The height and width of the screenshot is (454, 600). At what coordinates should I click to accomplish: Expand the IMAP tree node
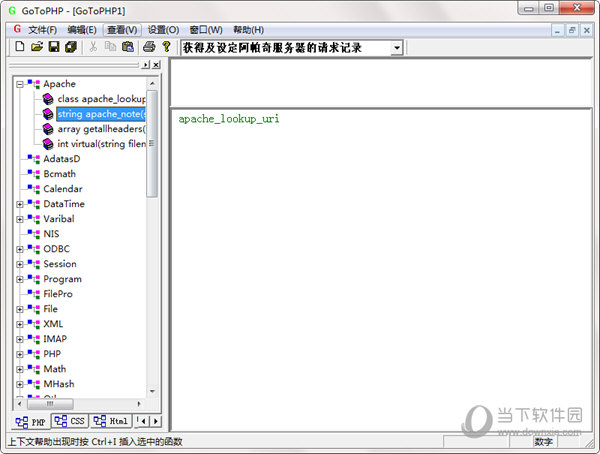pos(20,340)
